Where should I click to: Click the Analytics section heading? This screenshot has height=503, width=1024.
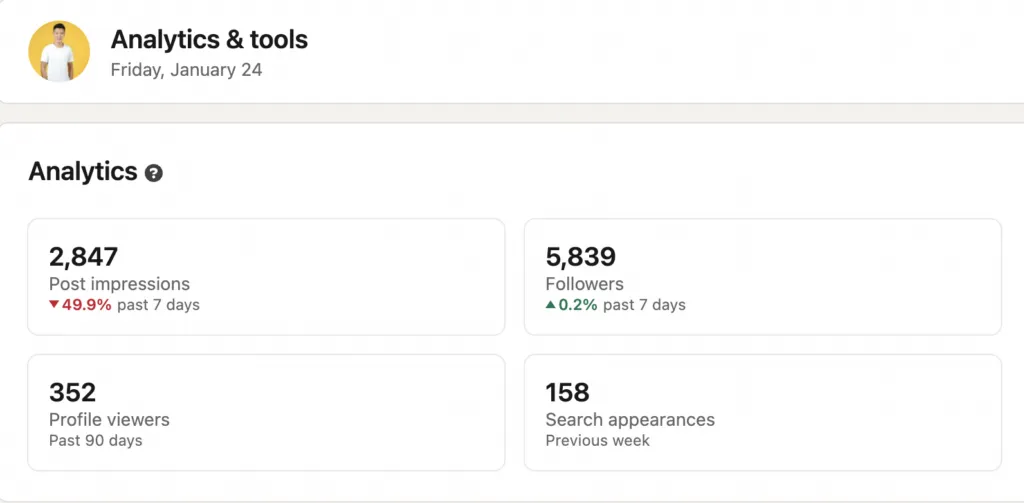(x=83, y=172)
